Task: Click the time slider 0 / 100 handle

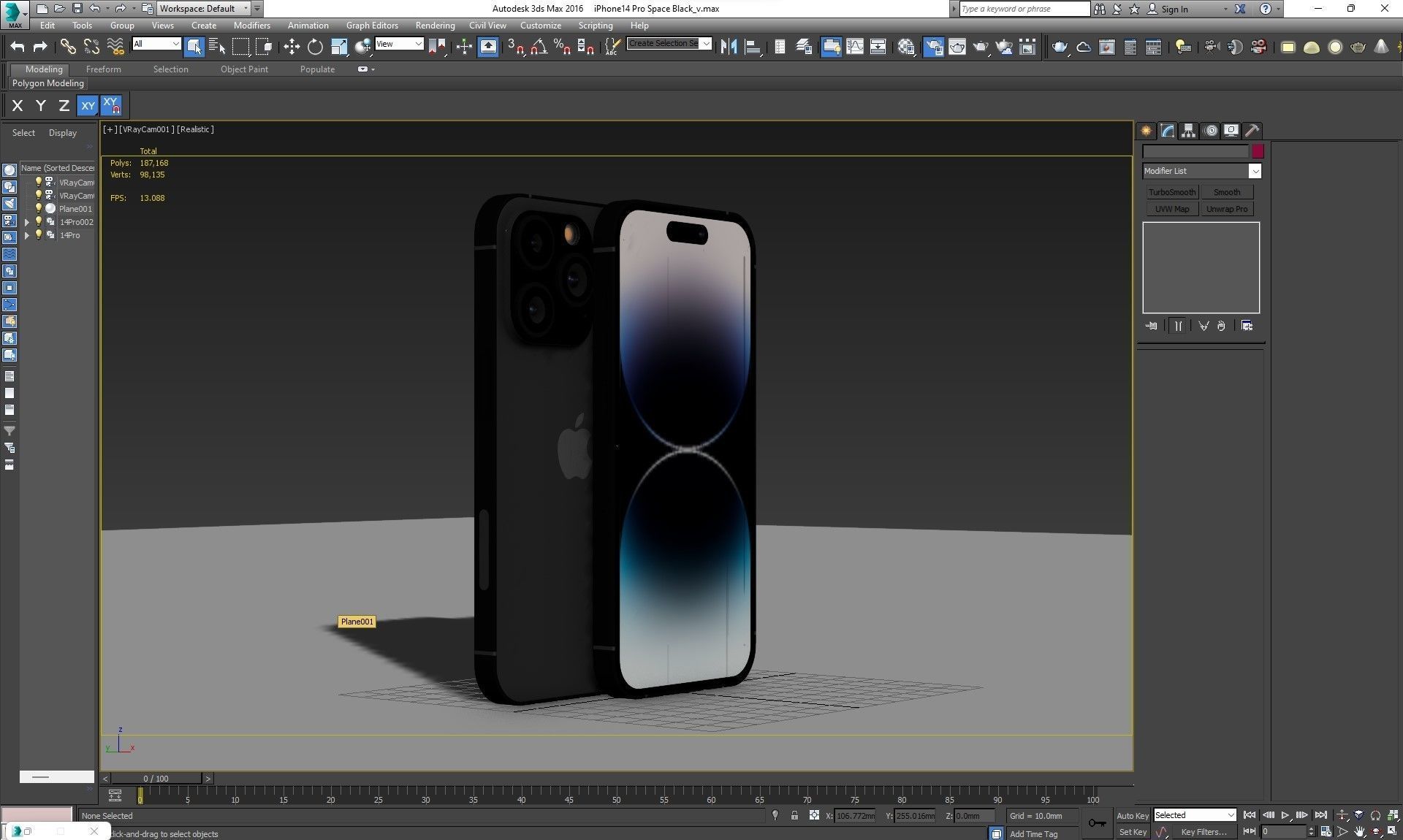Action: click(156, 779)
